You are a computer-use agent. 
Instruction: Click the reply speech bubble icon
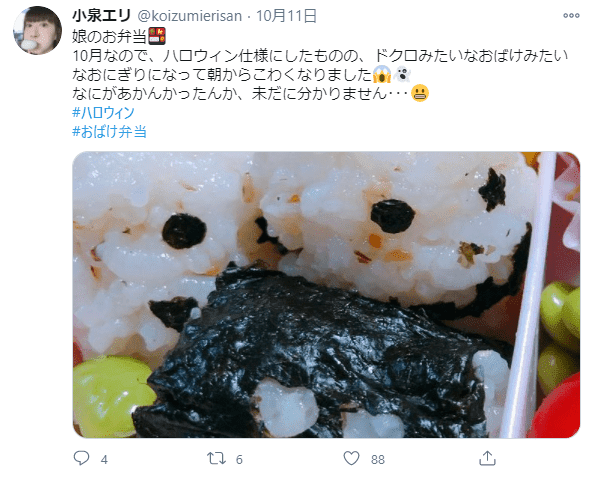[x=81, y=458]
